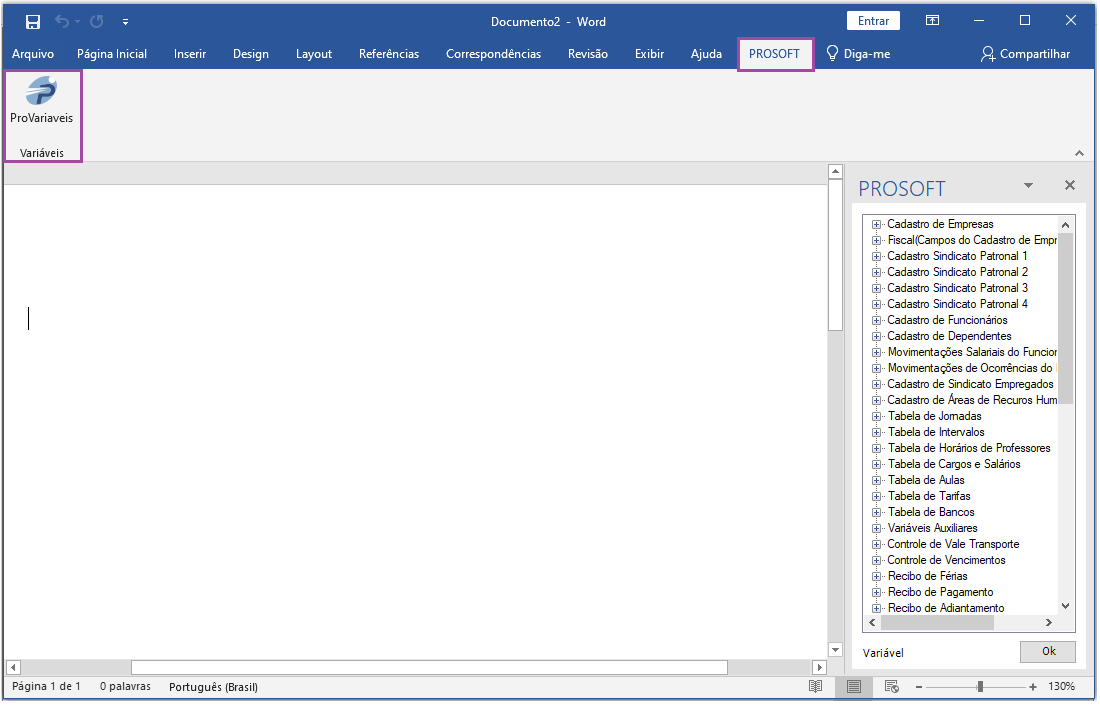1100x706 pixels.
Task: Select Movimentações de Ocorrências tree item
Action: pos(972,368)
